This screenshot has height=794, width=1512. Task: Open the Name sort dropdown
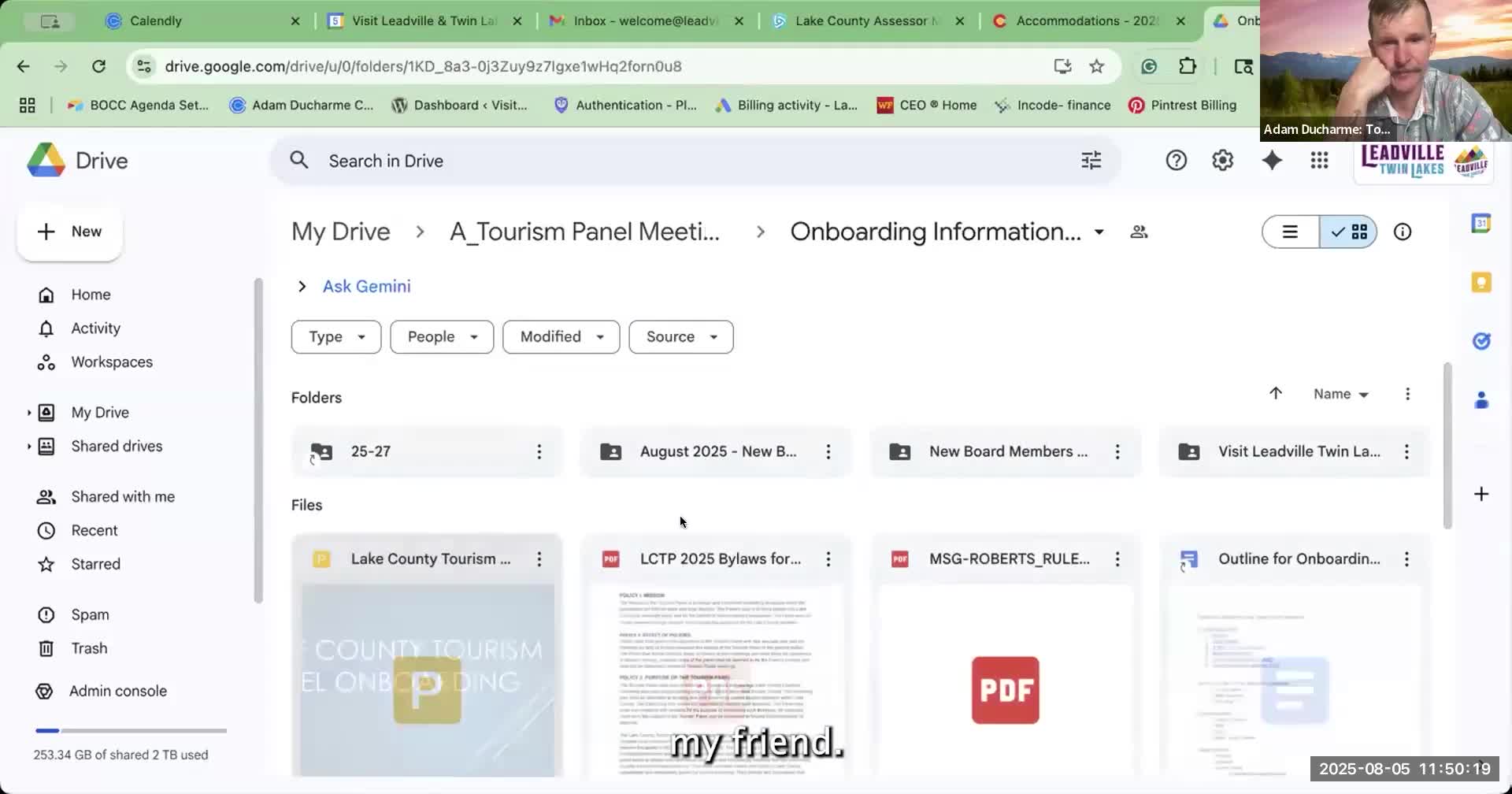1341,394
